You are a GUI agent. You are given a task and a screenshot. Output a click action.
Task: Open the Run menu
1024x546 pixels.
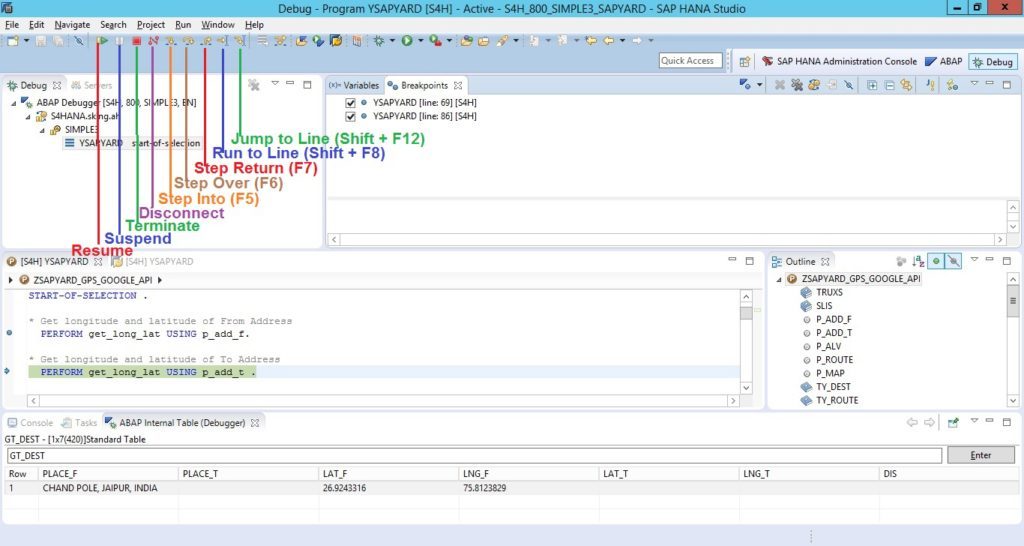pyautogui.click(x=183, y=25)
